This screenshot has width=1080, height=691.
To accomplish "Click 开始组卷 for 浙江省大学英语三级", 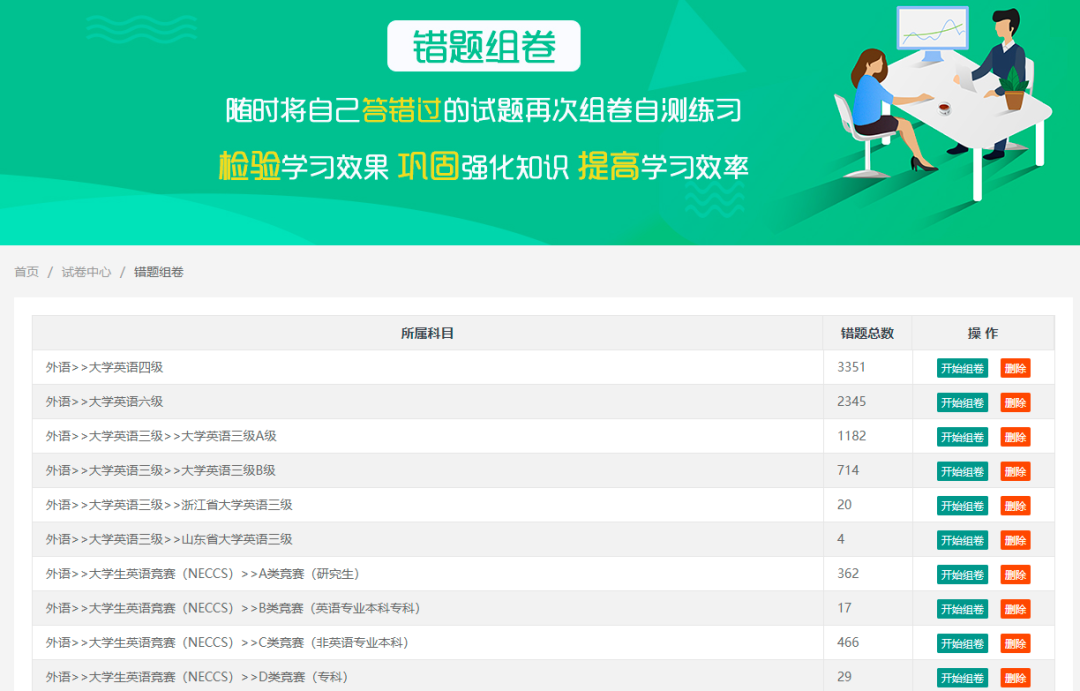I will click(x=962, y=506).
